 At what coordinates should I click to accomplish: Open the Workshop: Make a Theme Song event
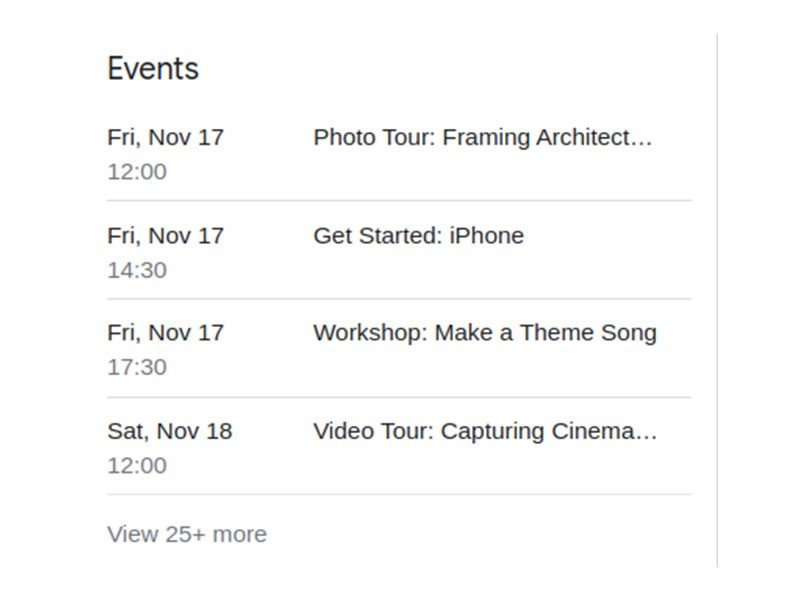(x=485, y=333)
